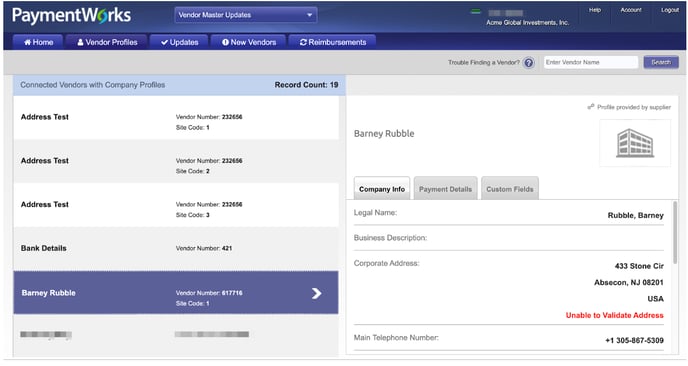Screen dimensions: 688x366
Task: Select Address Test vendor with Site Code 2
Action: click(176, 161)
